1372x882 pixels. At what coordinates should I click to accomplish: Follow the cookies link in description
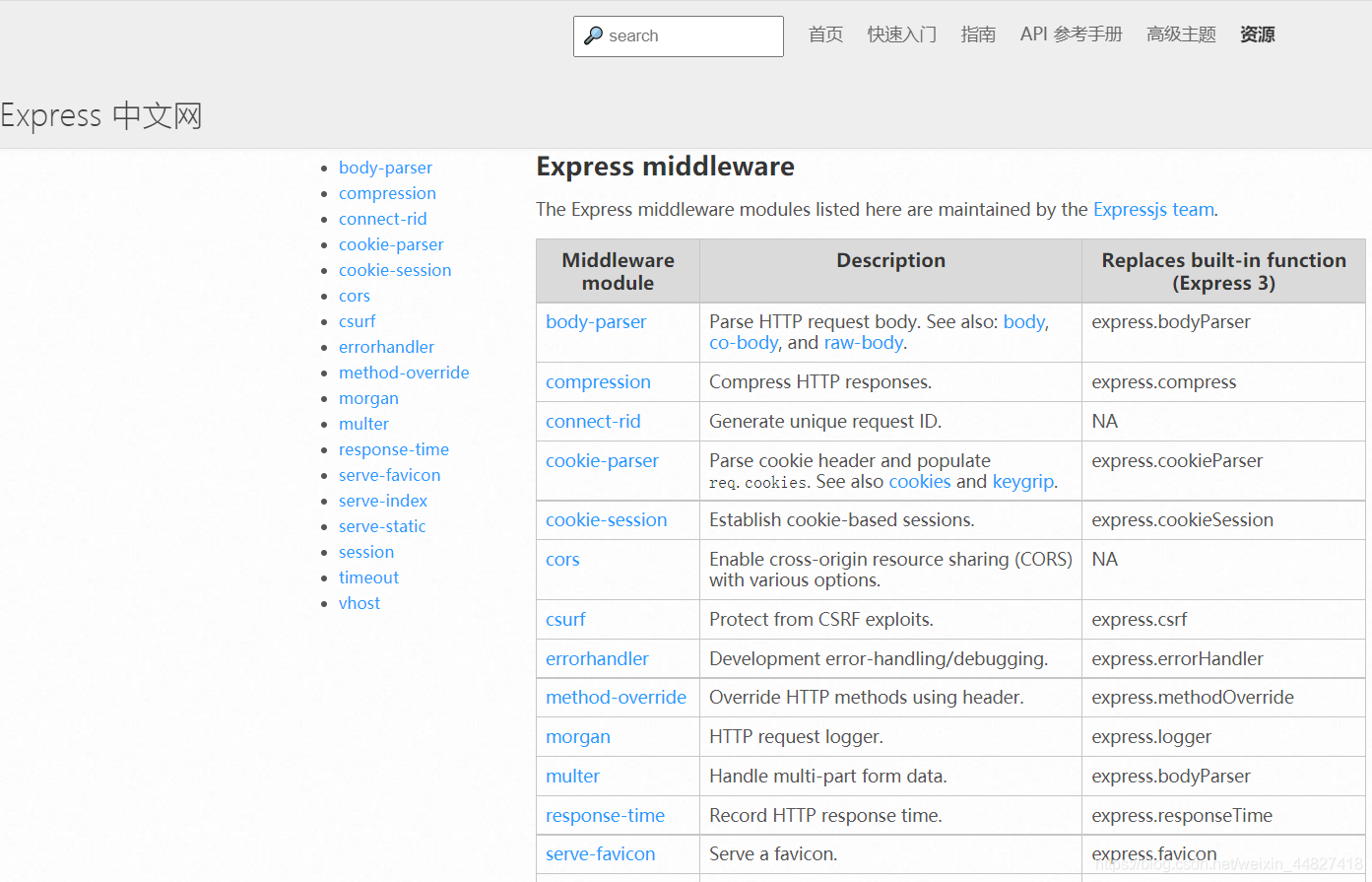920,481
